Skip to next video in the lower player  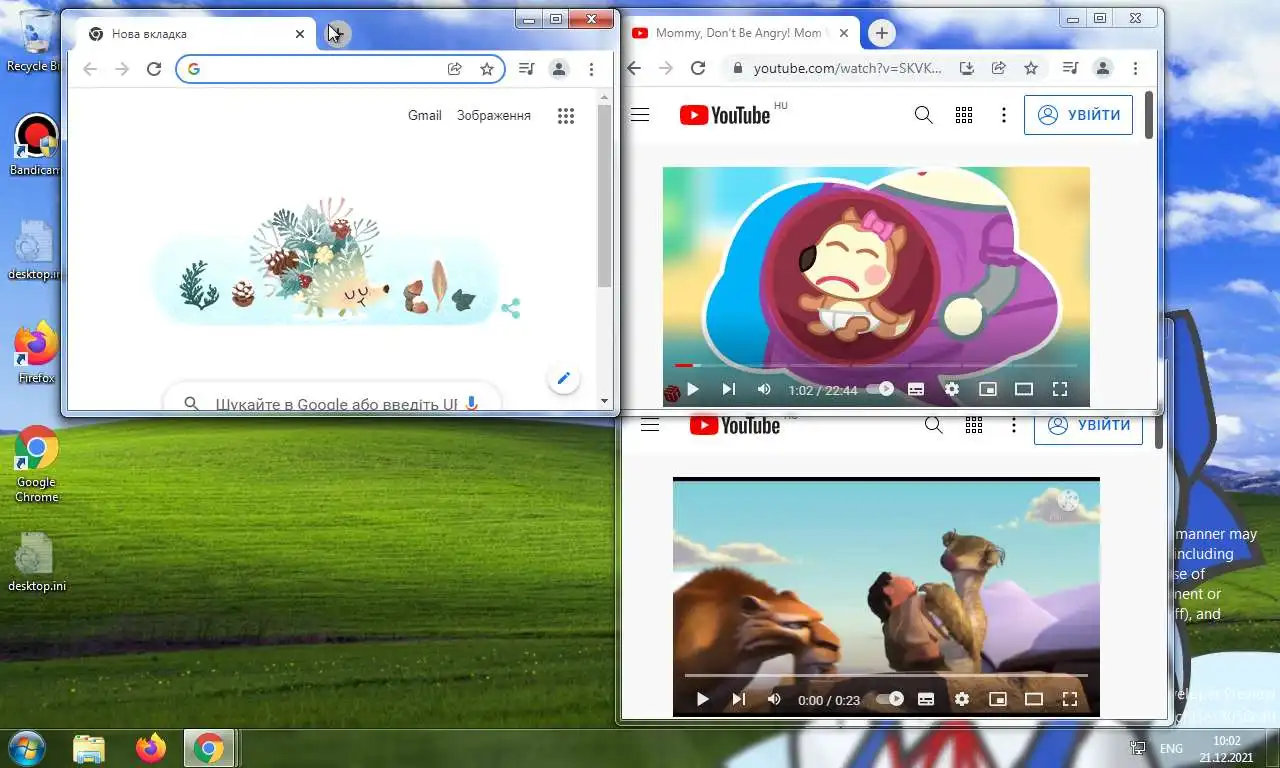tap(738, 699)
